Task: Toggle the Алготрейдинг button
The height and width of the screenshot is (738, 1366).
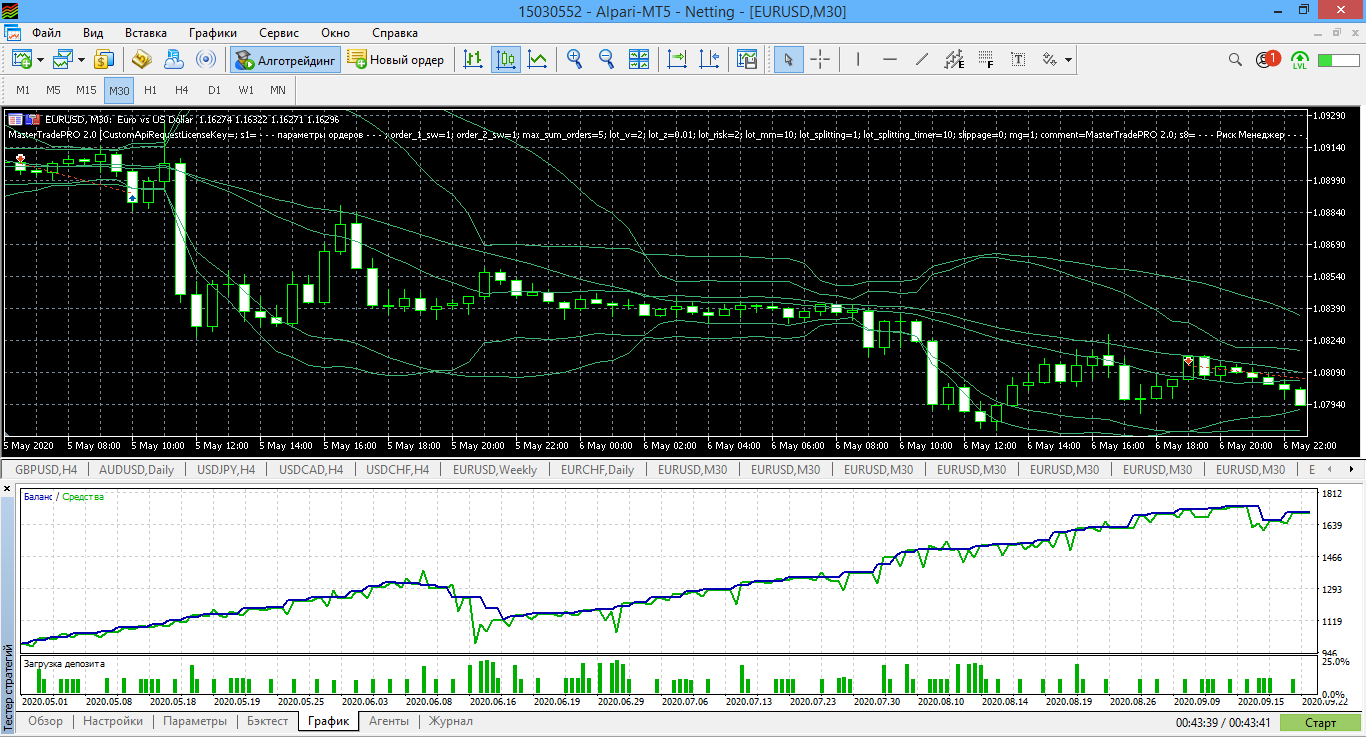Action: [286, 60]
